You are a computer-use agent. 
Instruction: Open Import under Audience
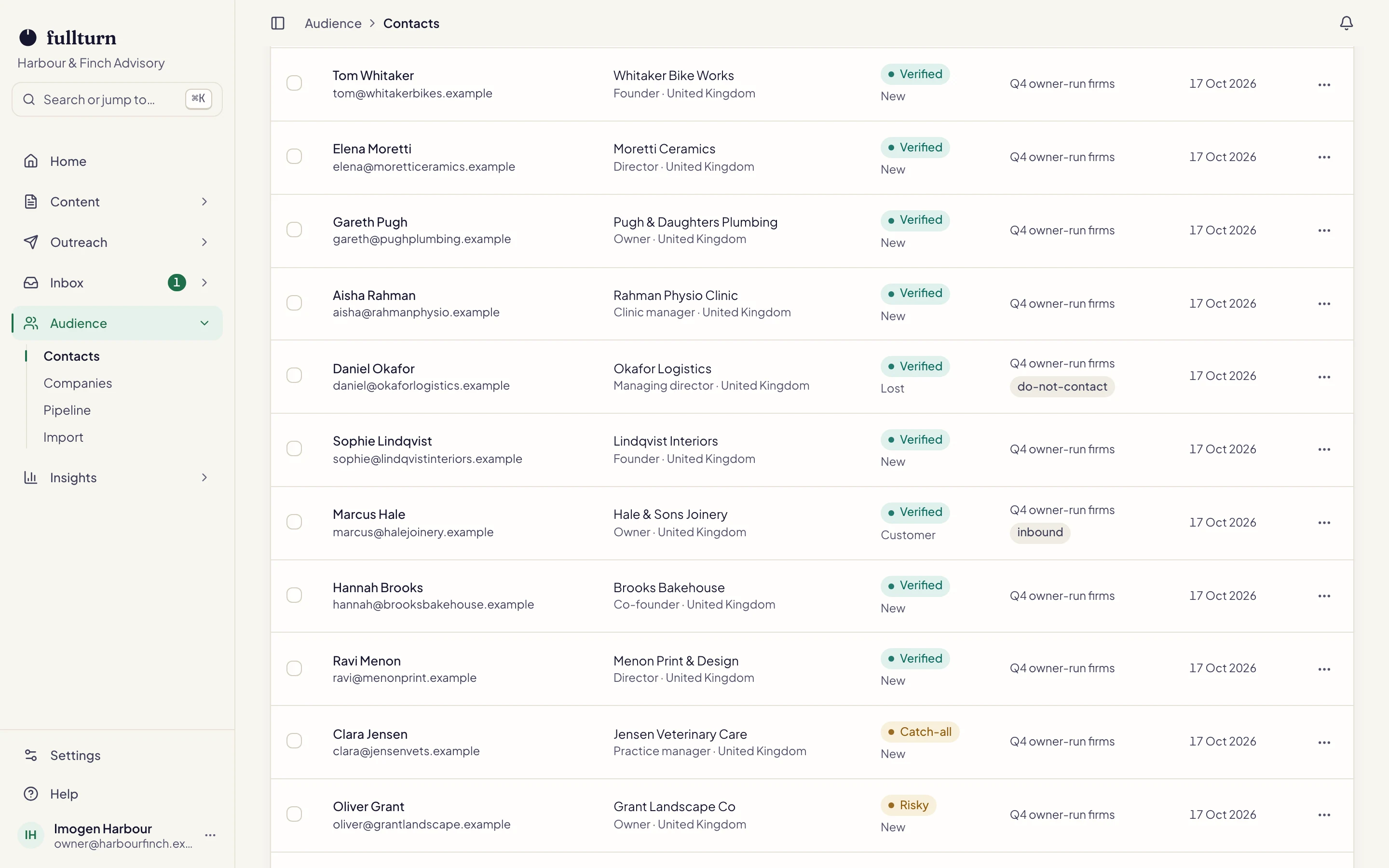[x=63, y=437]
